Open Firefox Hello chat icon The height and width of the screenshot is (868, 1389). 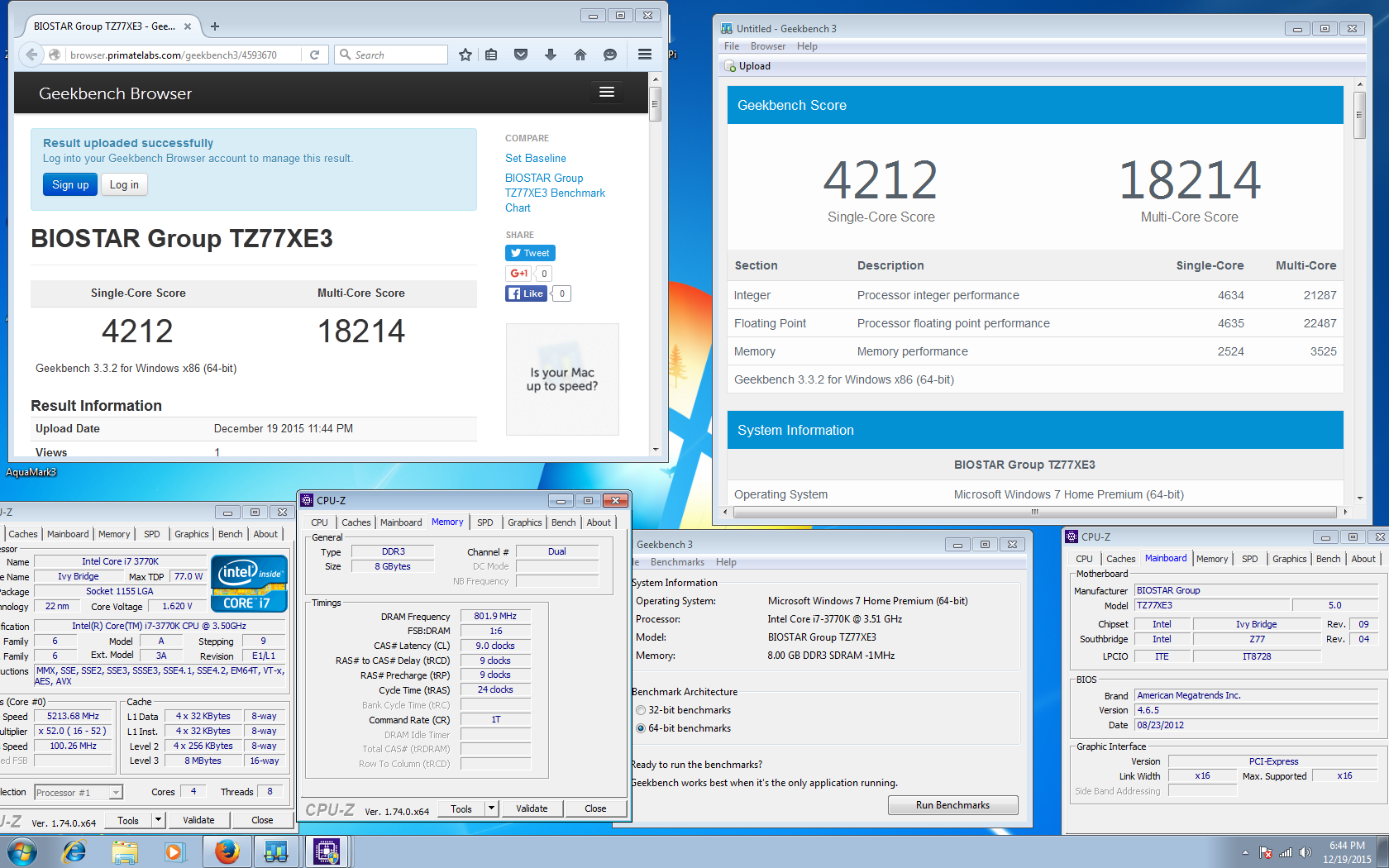coord(610,55)
